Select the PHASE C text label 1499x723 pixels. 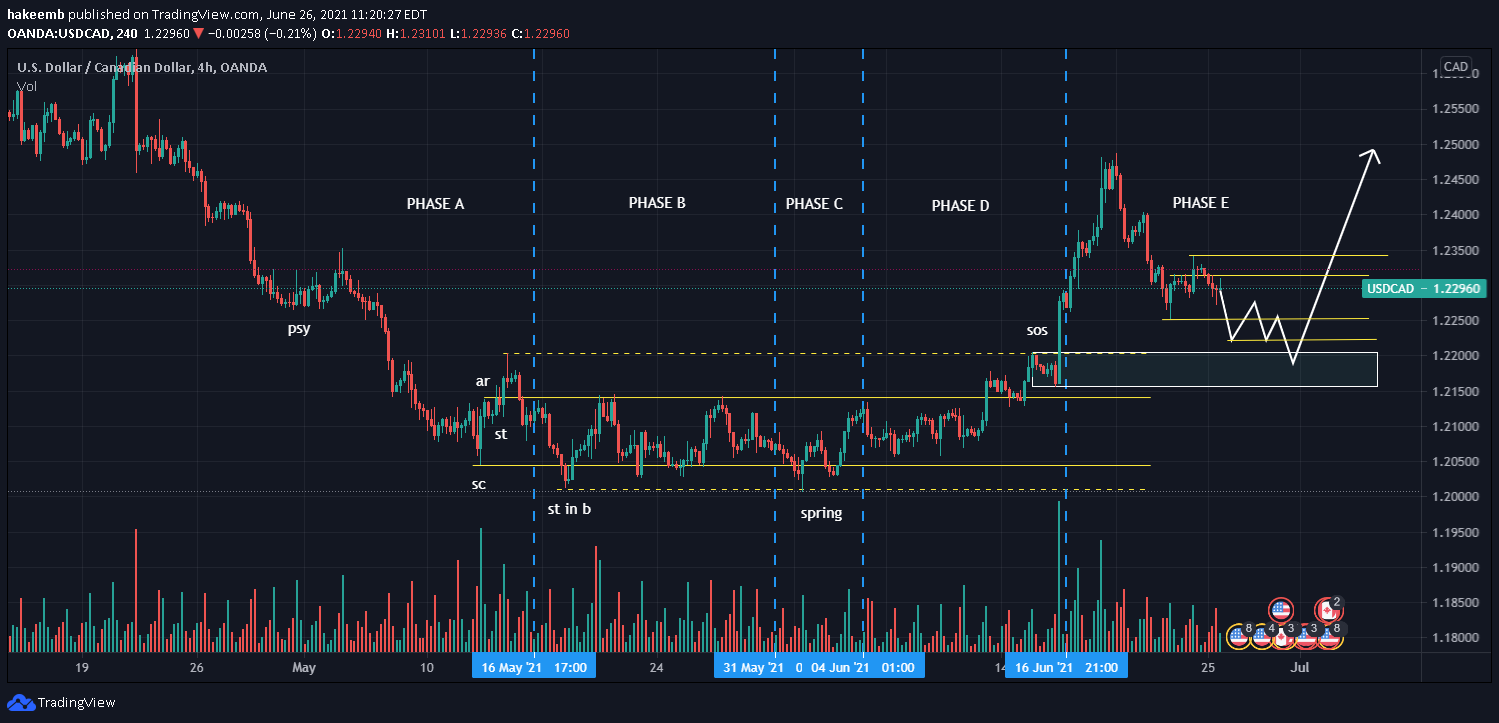(814, 204)
